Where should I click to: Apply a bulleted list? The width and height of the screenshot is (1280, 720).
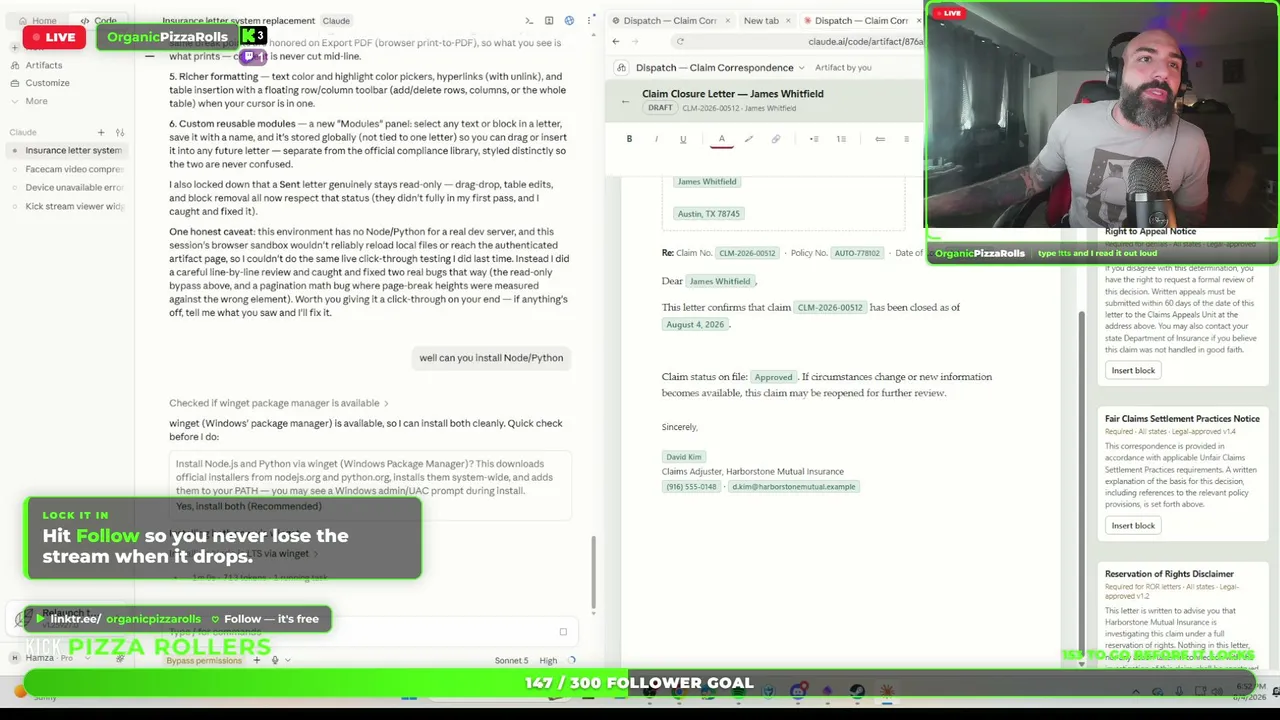coord(814,139)
